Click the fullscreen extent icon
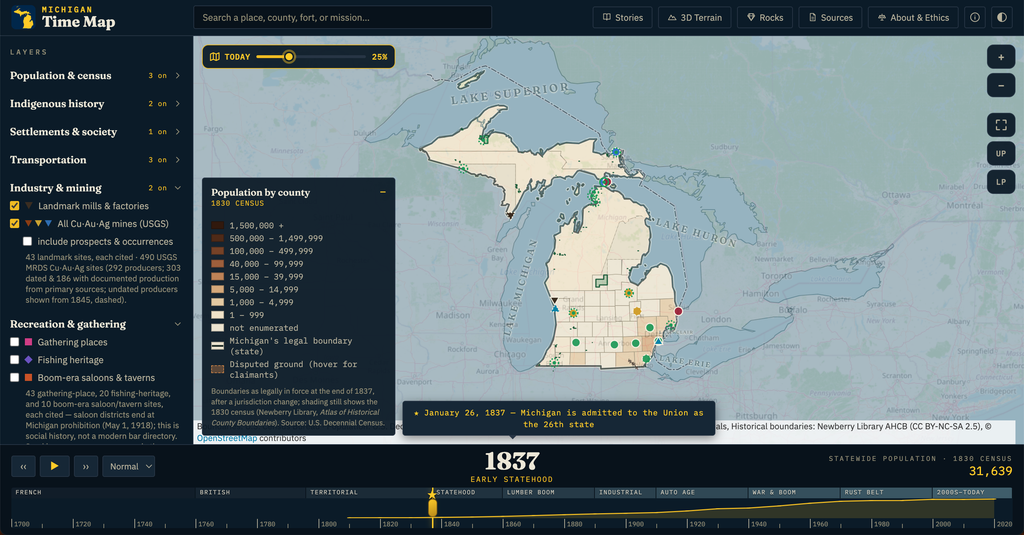This screenshot has width=1024, height=535. pyautogui.click(x=1000, y=125)
